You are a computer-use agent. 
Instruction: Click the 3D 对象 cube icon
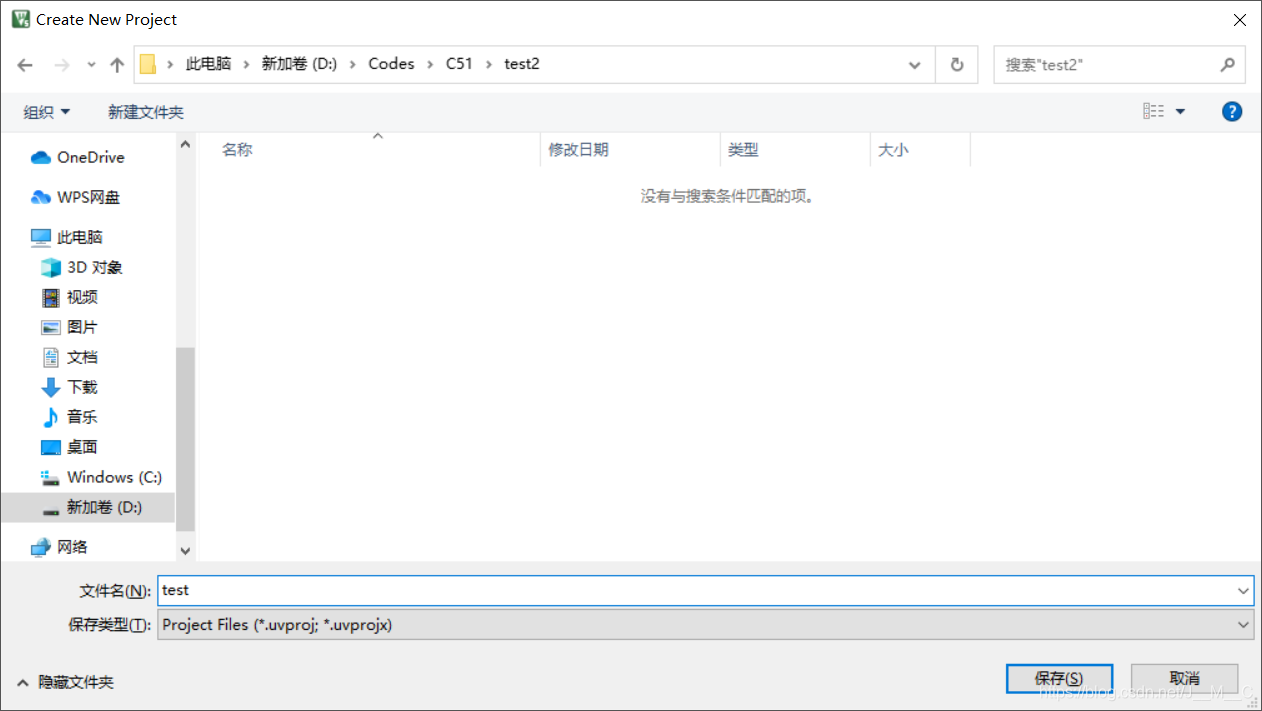click(51, 268)
